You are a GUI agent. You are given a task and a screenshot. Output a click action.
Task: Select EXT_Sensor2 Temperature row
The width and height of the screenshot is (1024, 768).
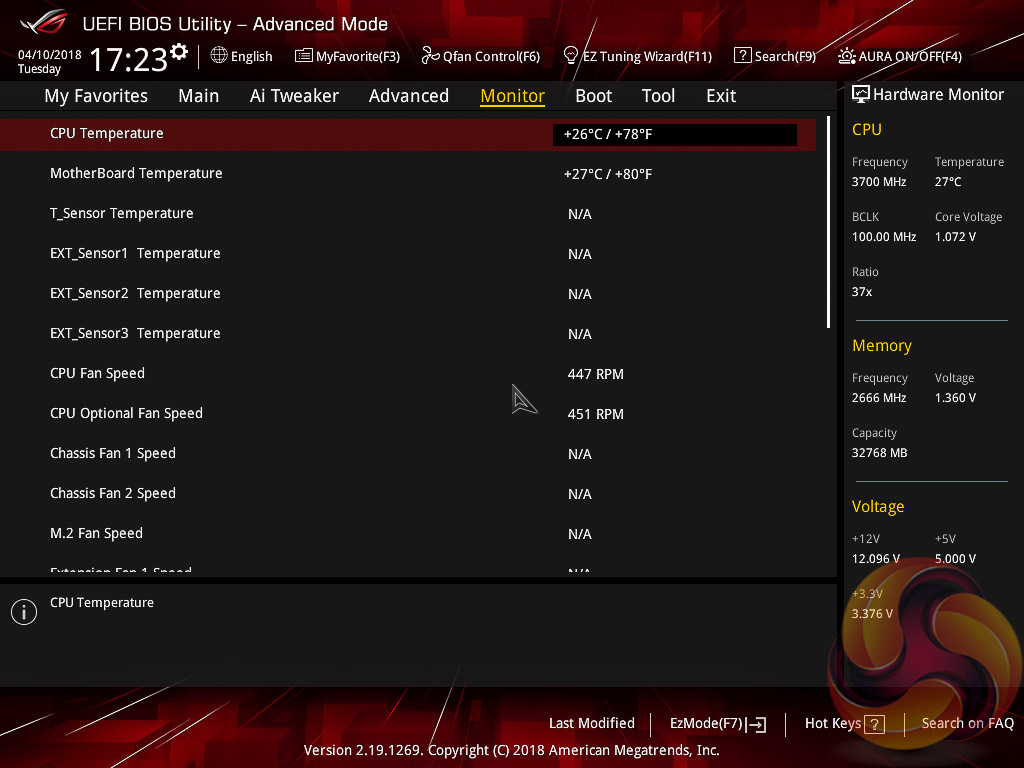[408, 294]
